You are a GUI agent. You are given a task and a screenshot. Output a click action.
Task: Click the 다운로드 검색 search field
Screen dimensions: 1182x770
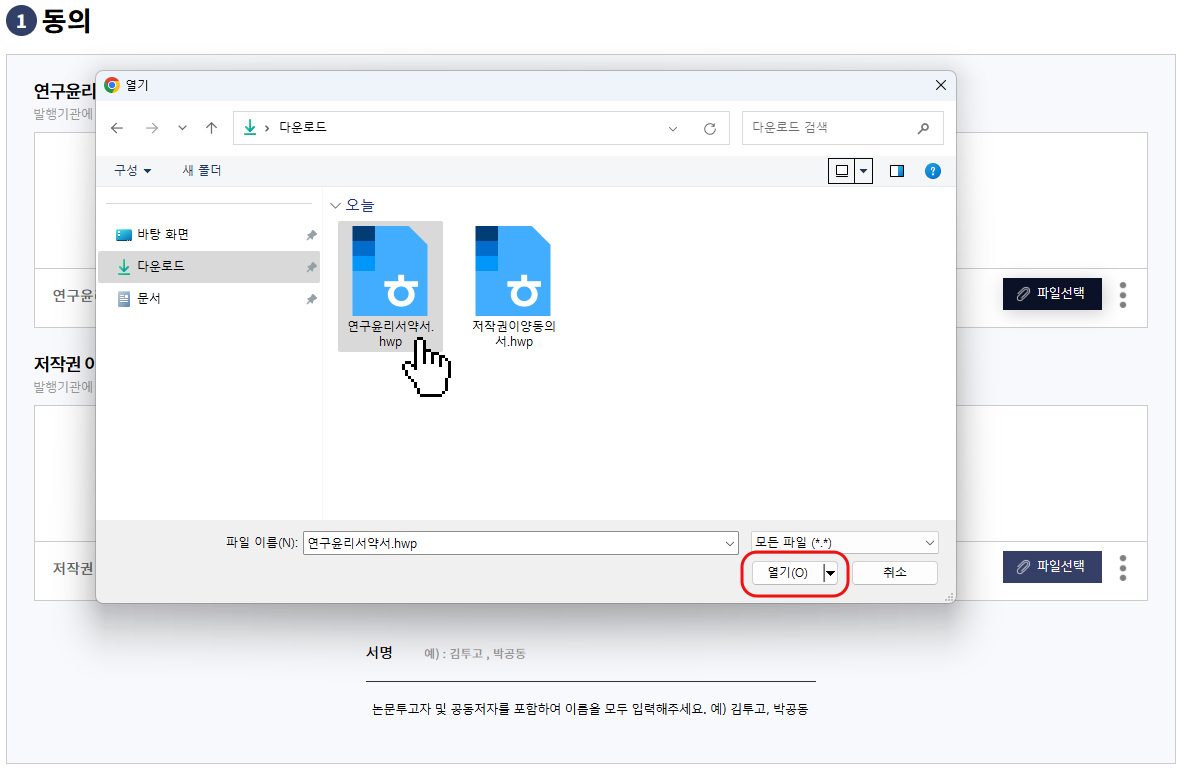point(830,128)
